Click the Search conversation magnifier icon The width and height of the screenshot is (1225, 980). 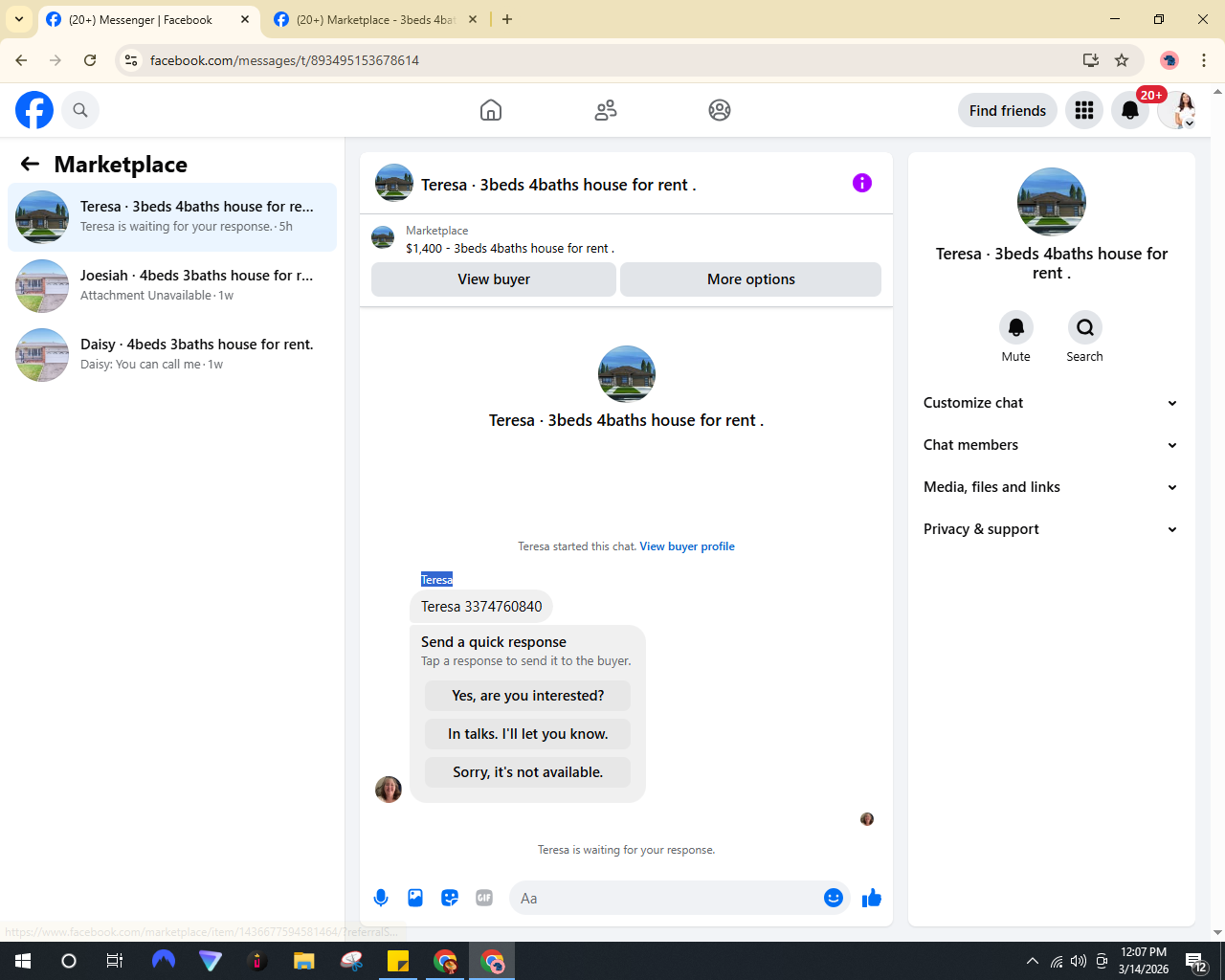[x=1085, y=327]
